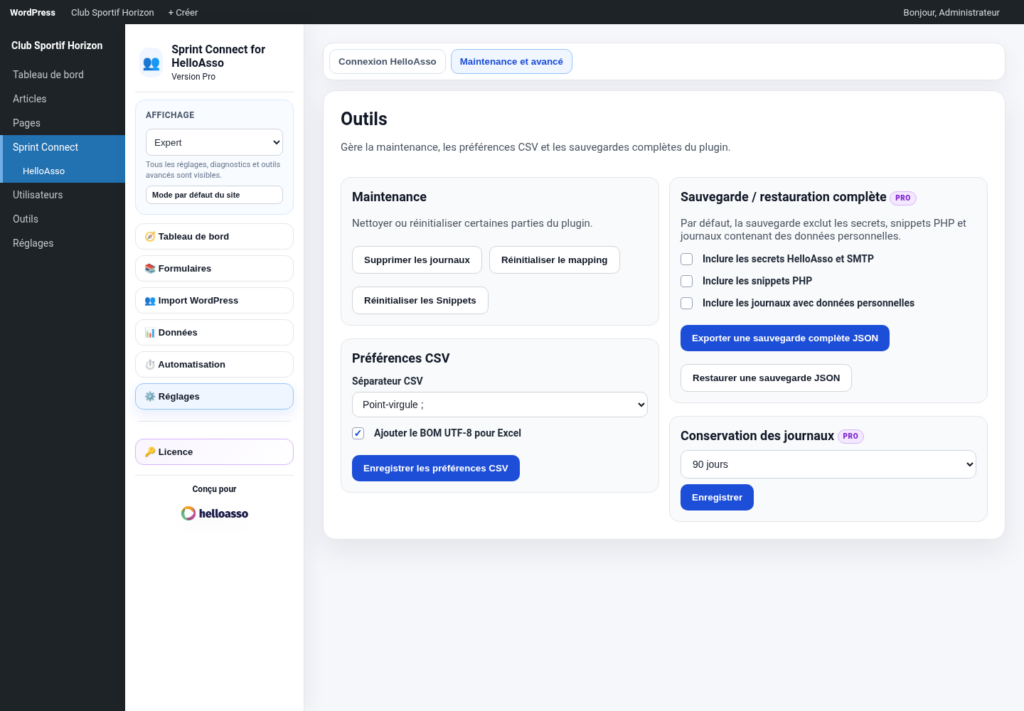Click the gear icon beside Réglages
Screen dimensions: 1024x711
(150, 396)
